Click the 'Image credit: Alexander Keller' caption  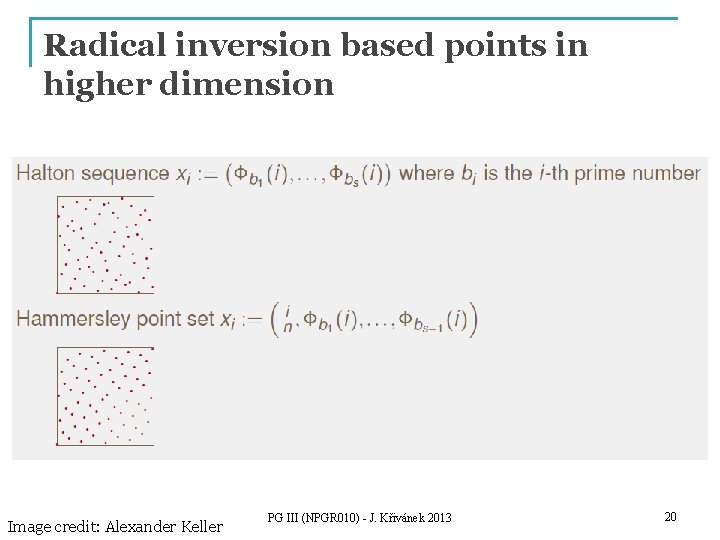pos(115,526)
